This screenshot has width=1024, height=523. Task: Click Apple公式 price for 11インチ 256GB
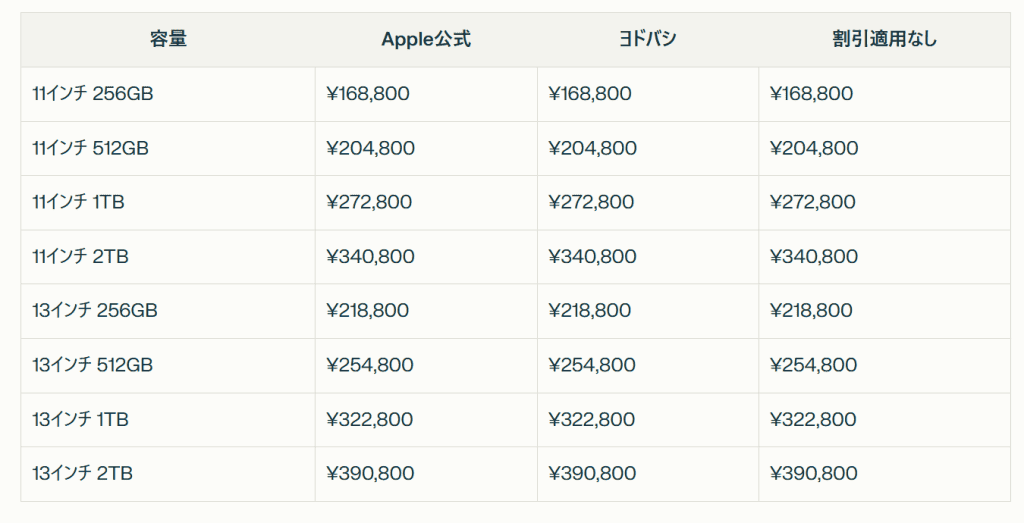[368, 94]
